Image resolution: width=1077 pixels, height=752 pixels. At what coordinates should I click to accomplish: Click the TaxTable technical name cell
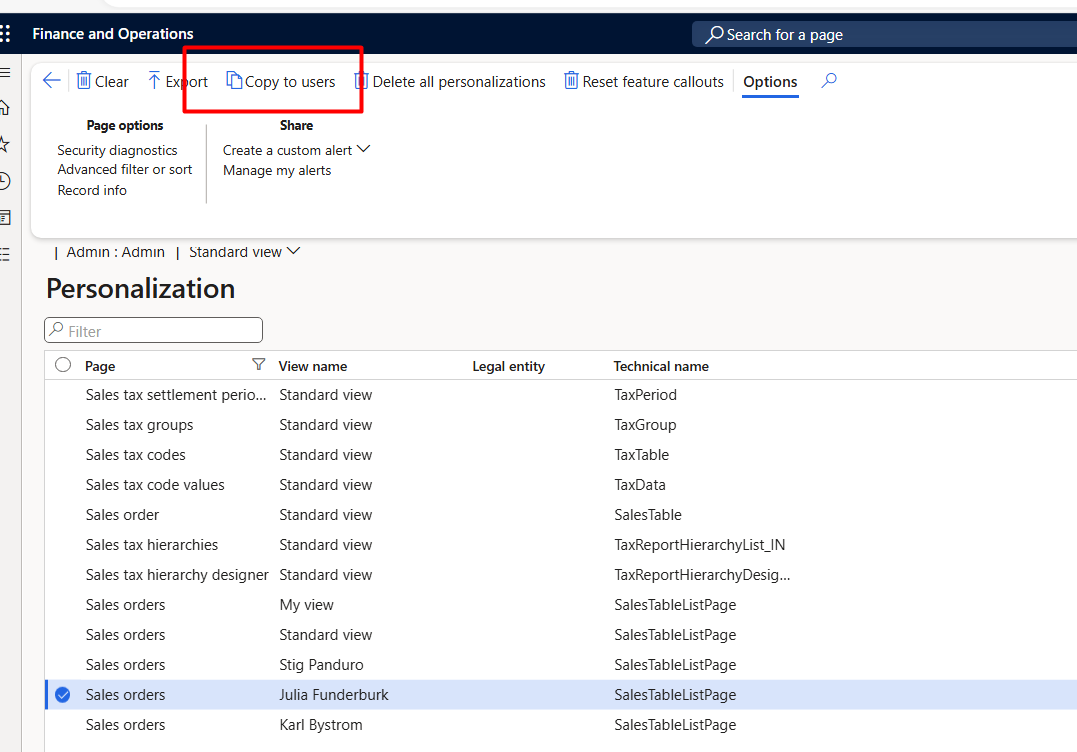click(x=642, y=455)
